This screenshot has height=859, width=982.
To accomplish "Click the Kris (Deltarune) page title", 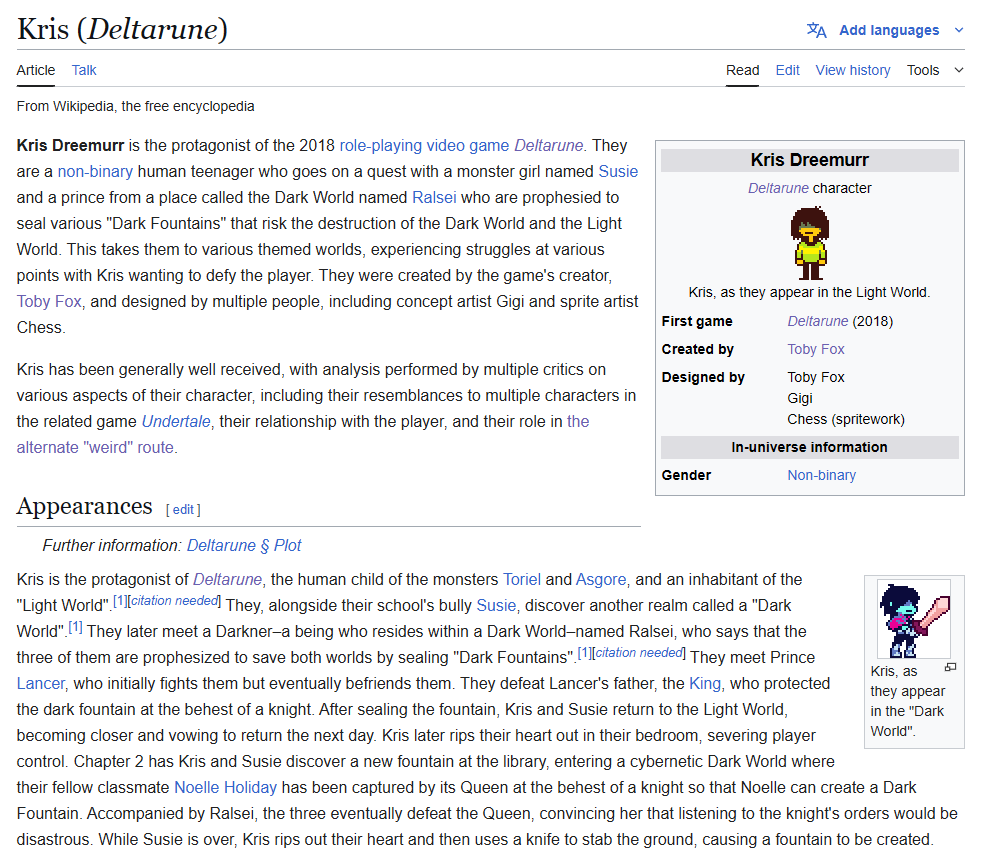I will [x=122, y=29].
